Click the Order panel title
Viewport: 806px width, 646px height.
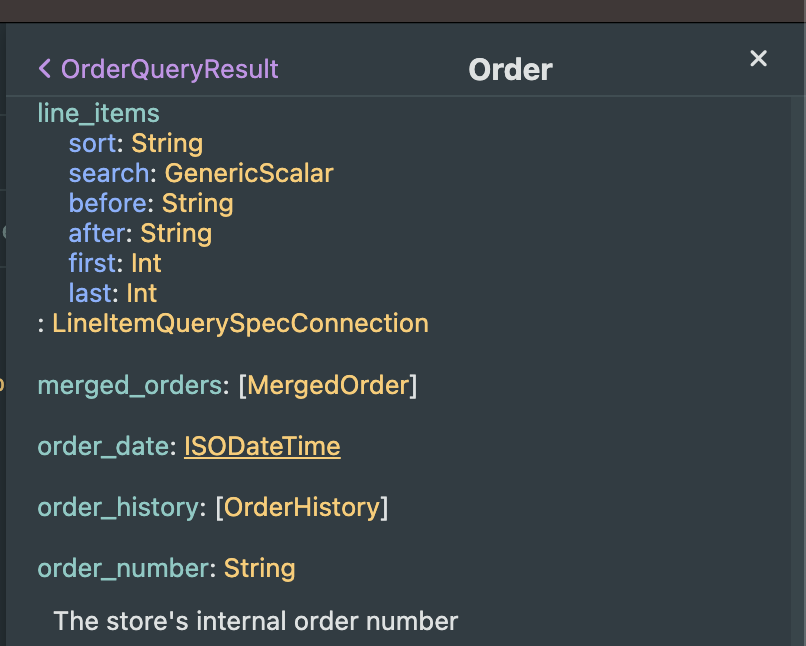(510, 69)
